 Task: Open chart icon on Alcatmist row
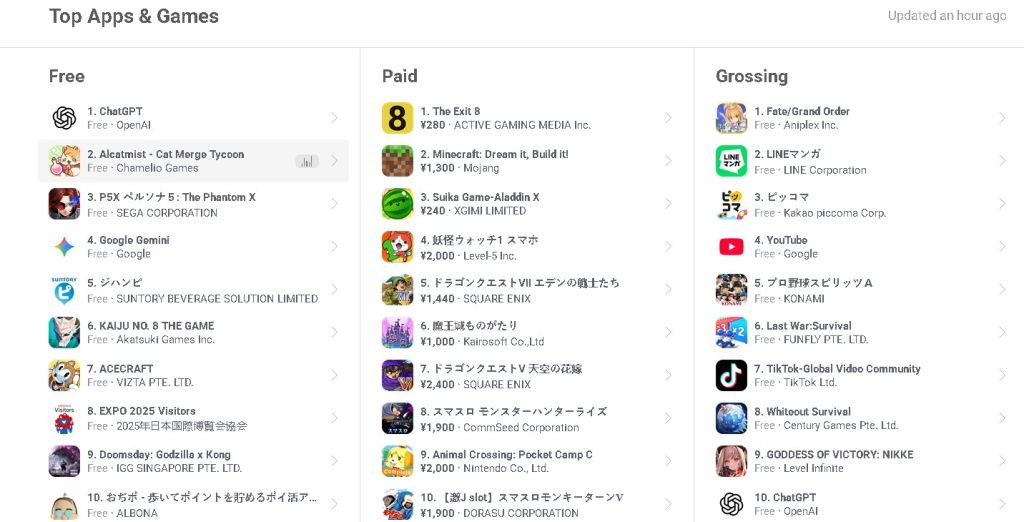[x=307, y=161]
